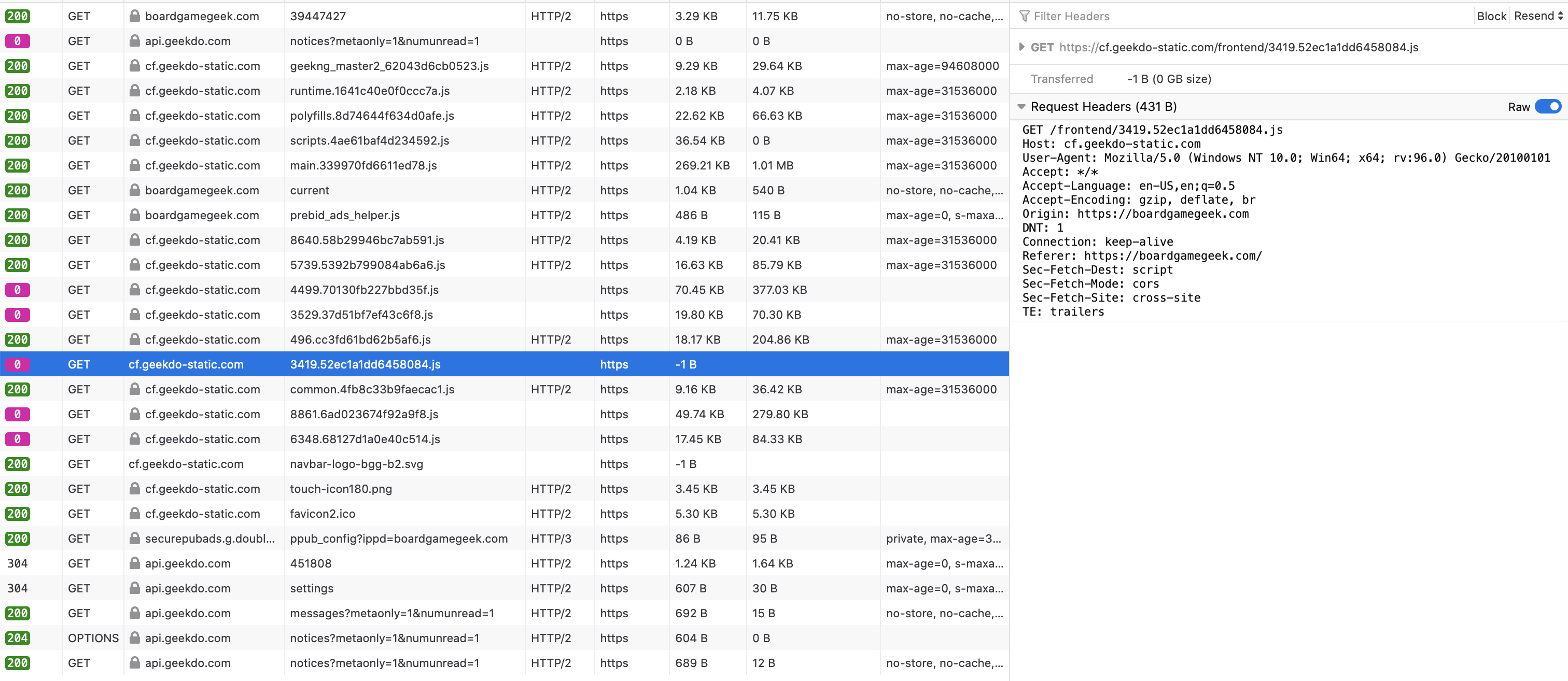Click status 200 badge for runtime.1641c40e0f0ccc7a.js

(x=18, y=91)
